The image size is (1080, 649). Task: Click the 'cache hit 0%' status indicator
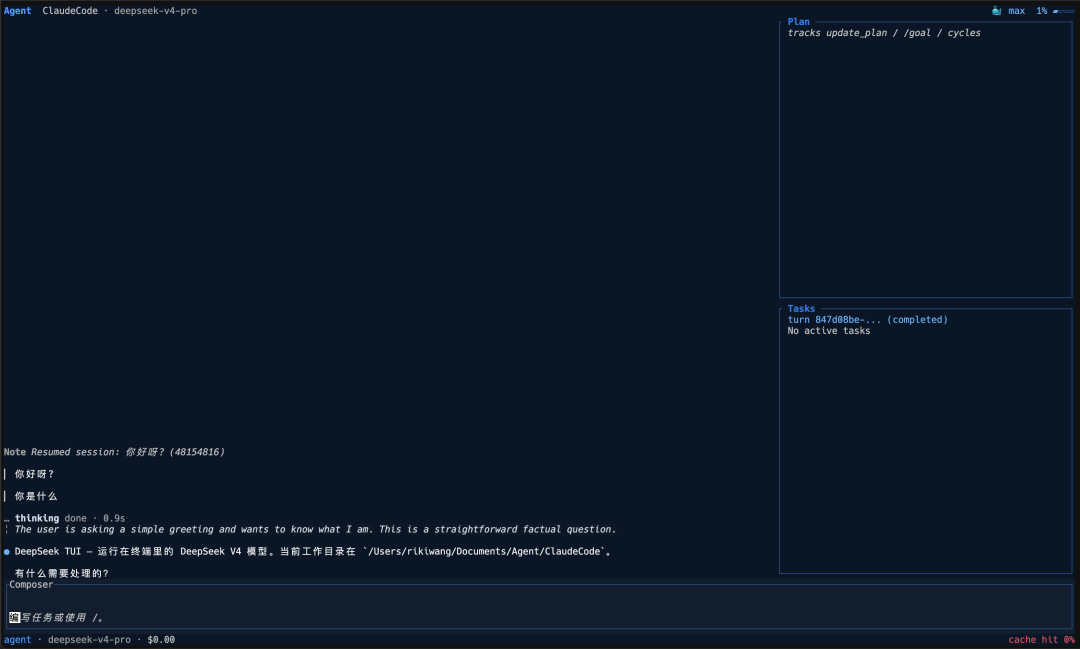point(1041,639)
